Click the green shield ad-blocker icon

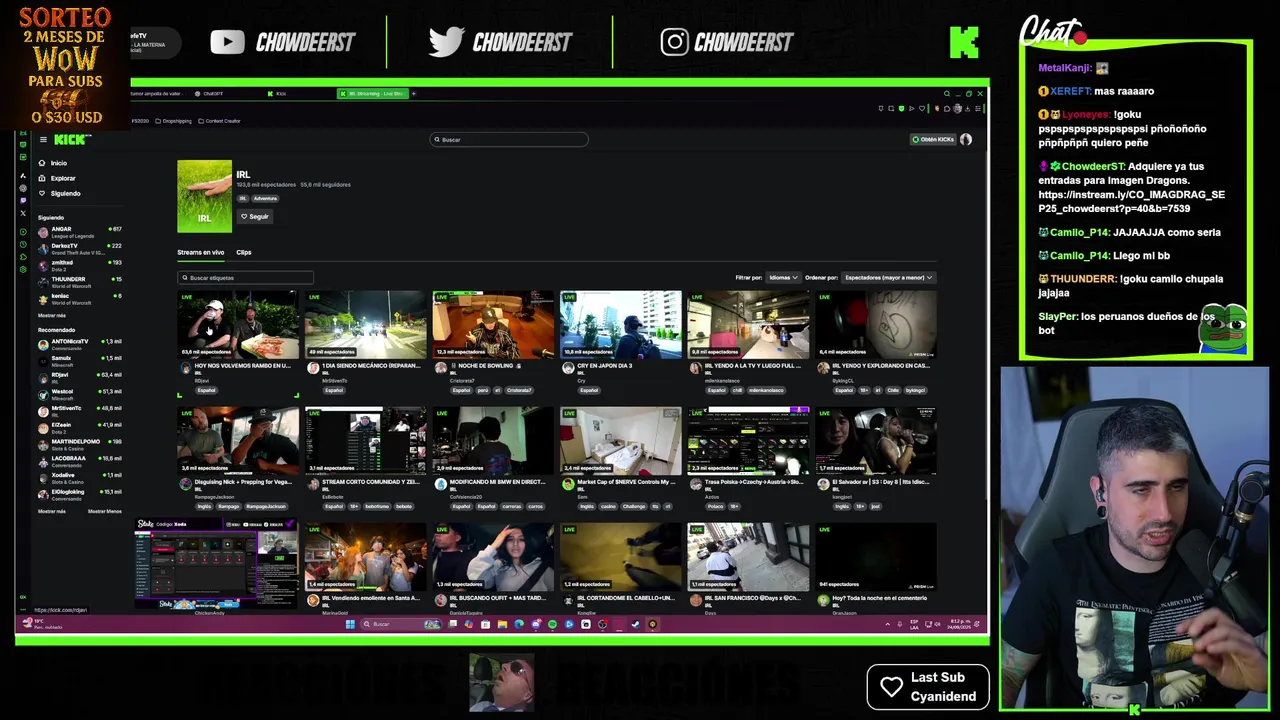(901, 108)
